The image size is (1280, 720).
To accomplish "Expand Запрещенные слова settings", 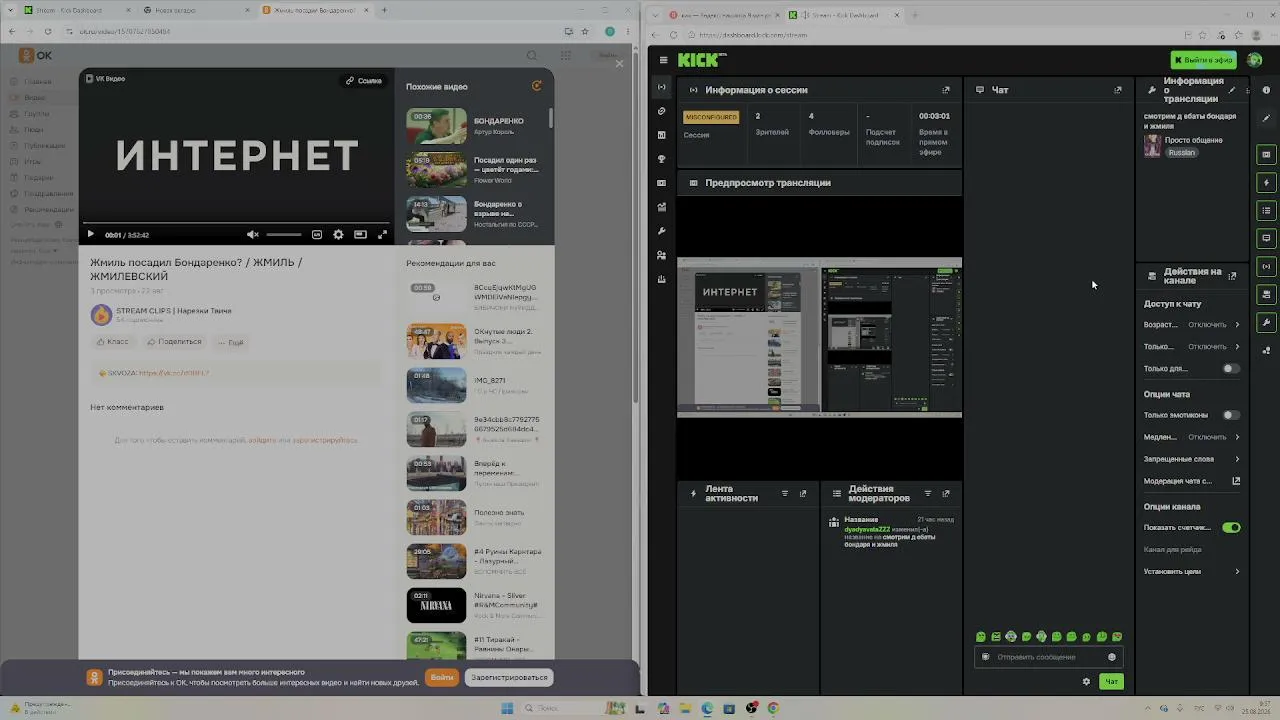I will coord(1192,459).
